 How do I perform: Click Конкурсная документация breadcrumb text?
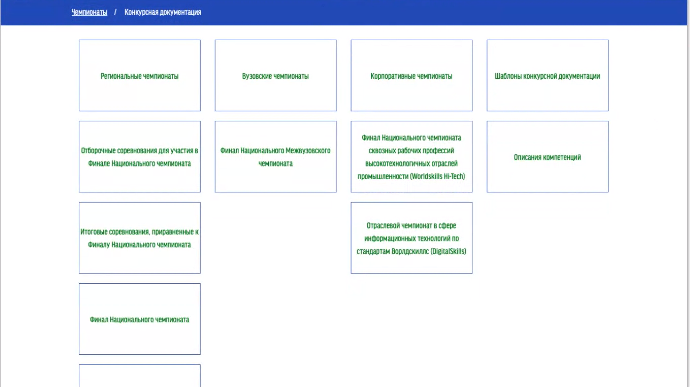point(163,12)
